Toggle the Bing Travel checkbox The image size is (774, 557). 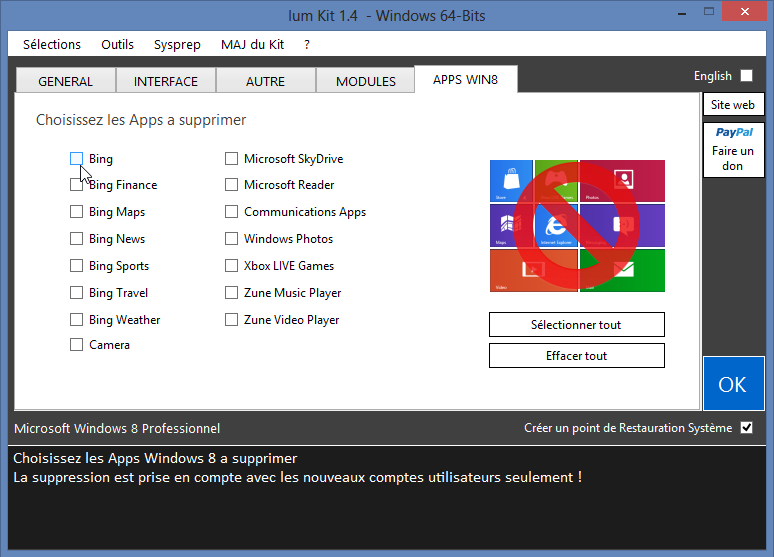(77, 293)
